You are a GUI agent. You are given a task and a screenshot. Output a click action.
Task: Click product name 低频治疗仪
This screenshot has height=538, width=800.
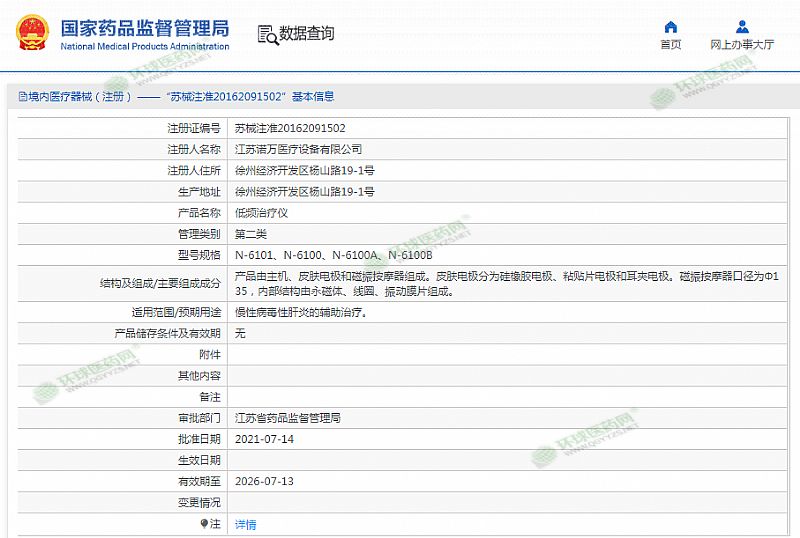coord(261,213)
